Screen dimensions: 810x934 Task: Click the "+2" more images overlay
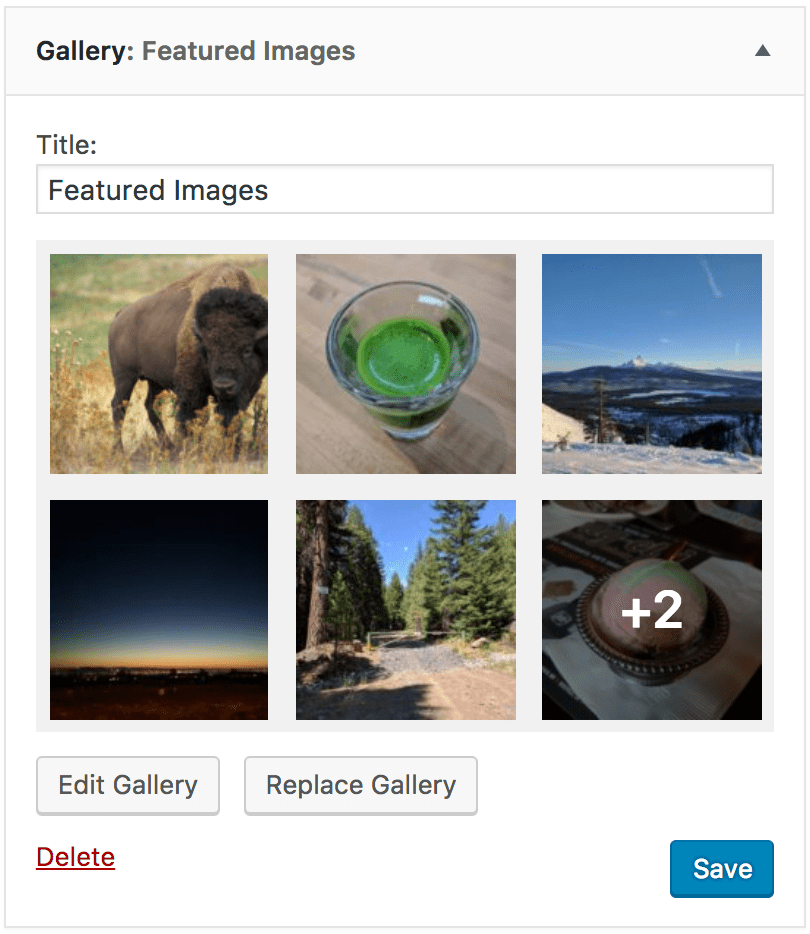click(652, 611)
